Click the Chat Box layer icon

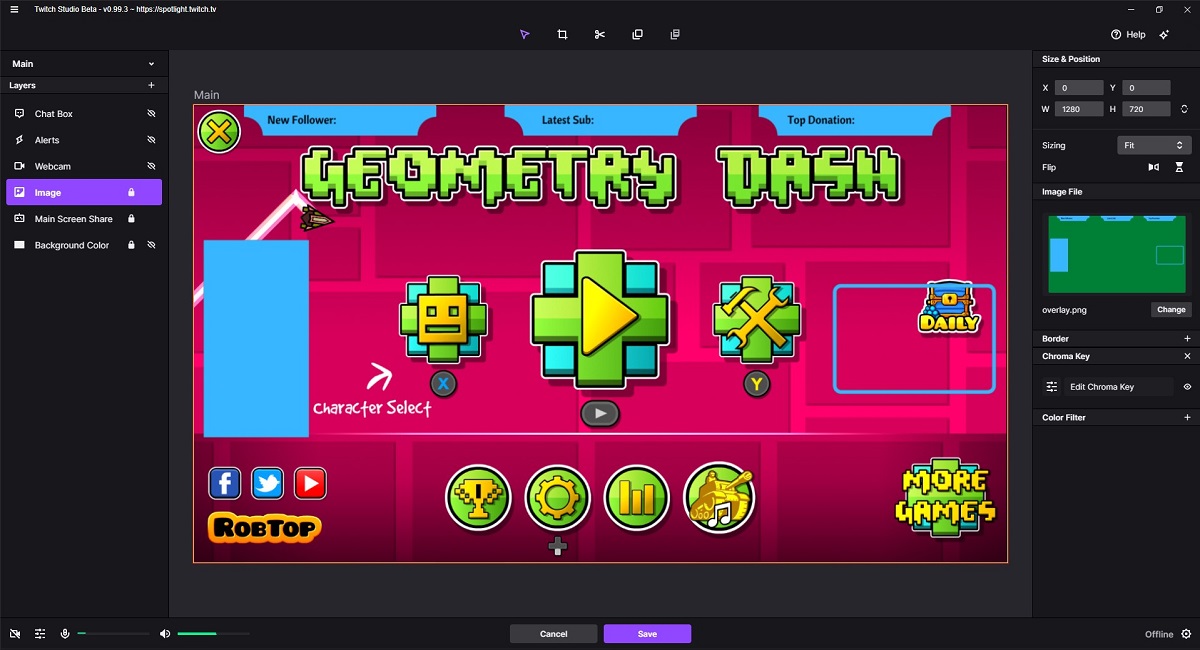coord(19,114)
